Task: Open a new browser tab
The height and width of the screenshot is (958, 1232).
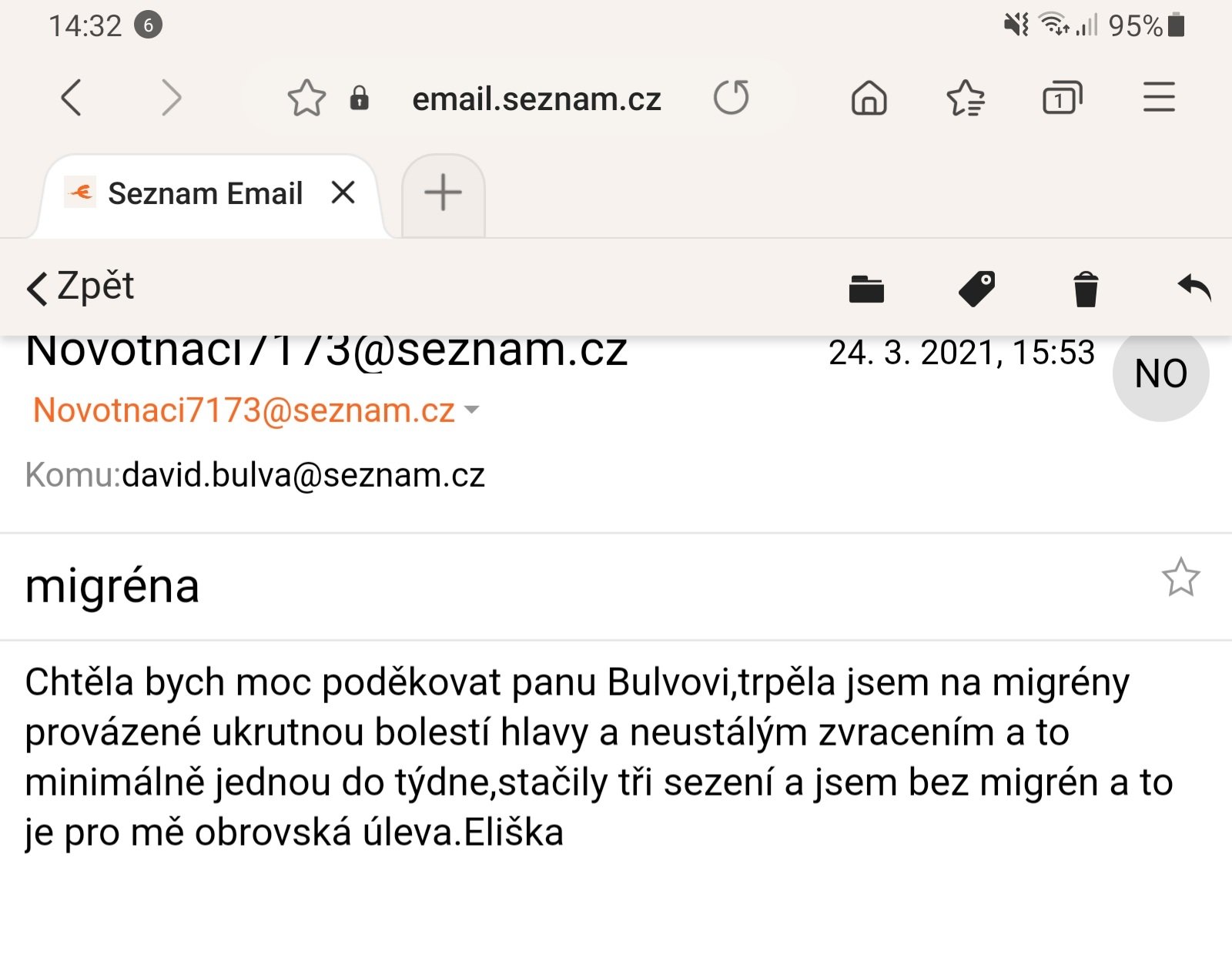Action: (444, 193)
